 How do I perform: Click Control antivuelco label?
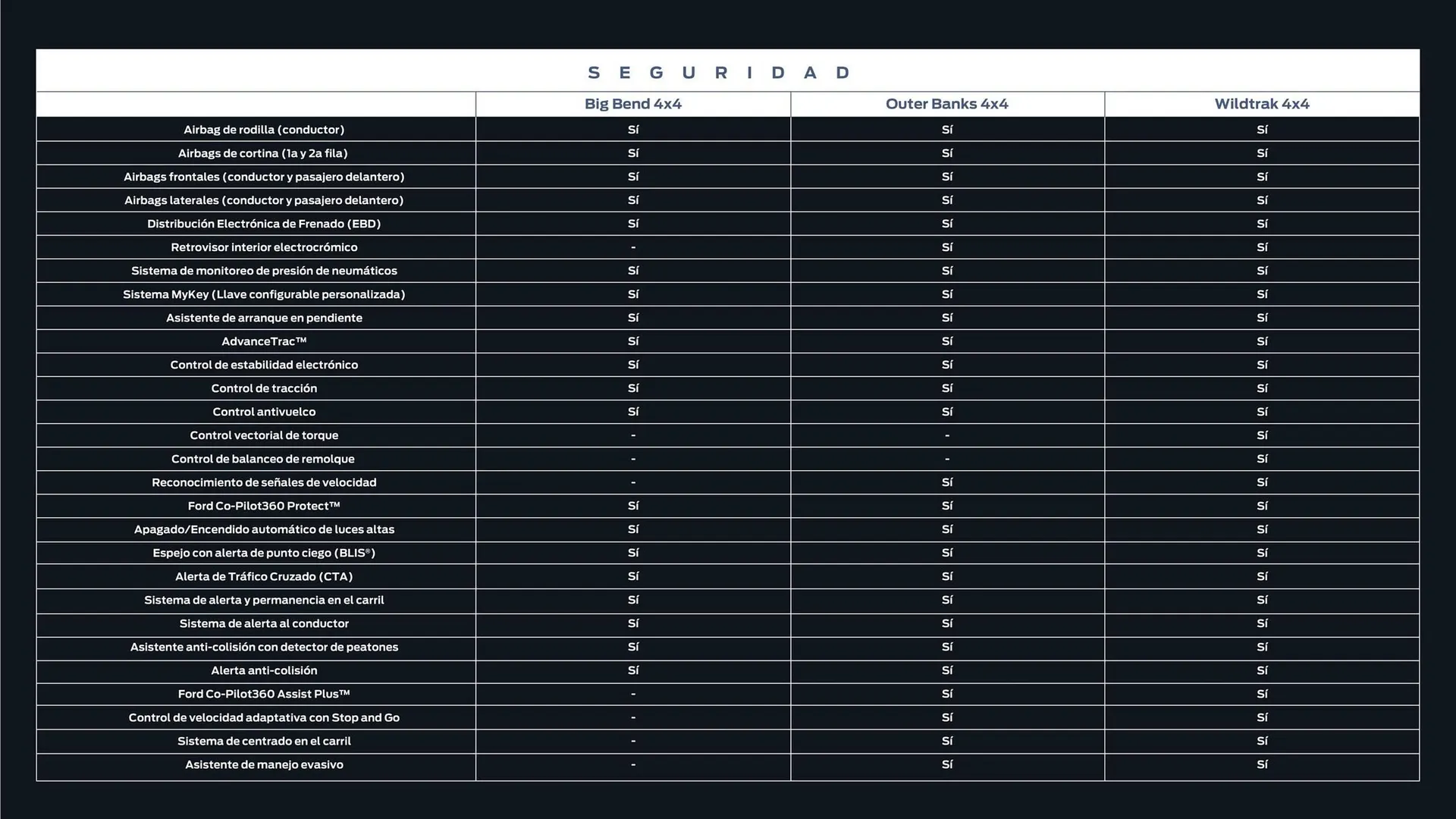264,412
